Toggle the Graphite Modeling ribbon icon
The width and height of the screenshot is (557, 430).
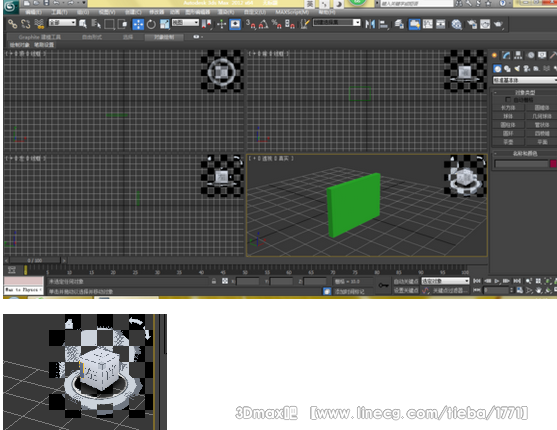tap(414, 24)
